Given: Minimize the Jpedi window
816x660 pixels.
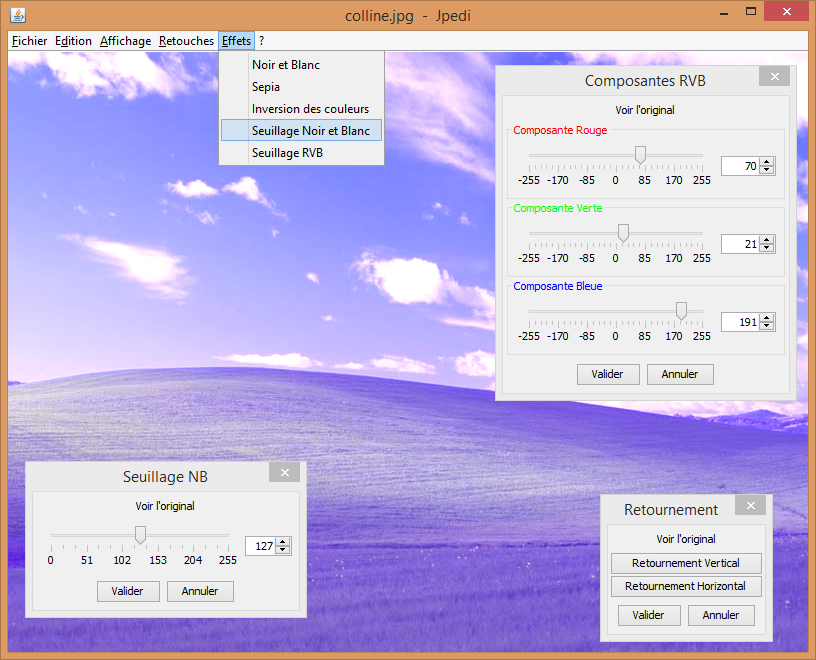Looking at the screenshot, I should pyautogui.click(x=724, y=12).
